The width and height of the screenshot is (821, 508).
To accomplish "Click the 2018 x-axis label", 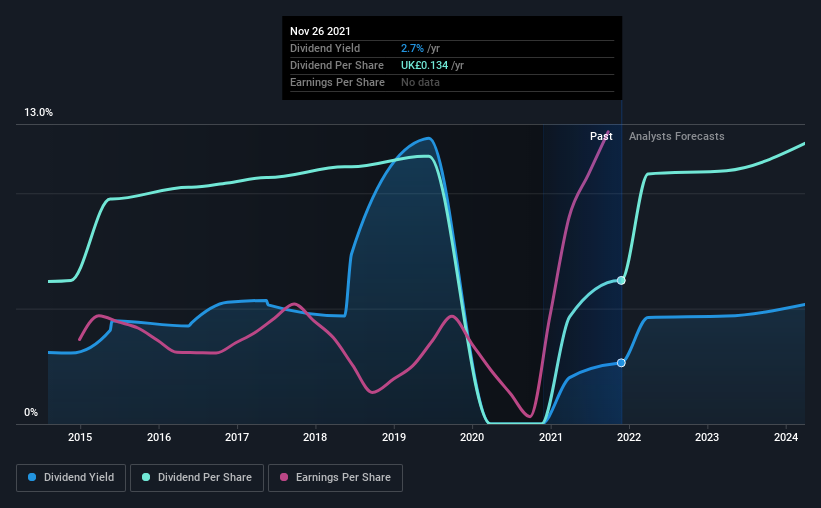I will 315,437.
